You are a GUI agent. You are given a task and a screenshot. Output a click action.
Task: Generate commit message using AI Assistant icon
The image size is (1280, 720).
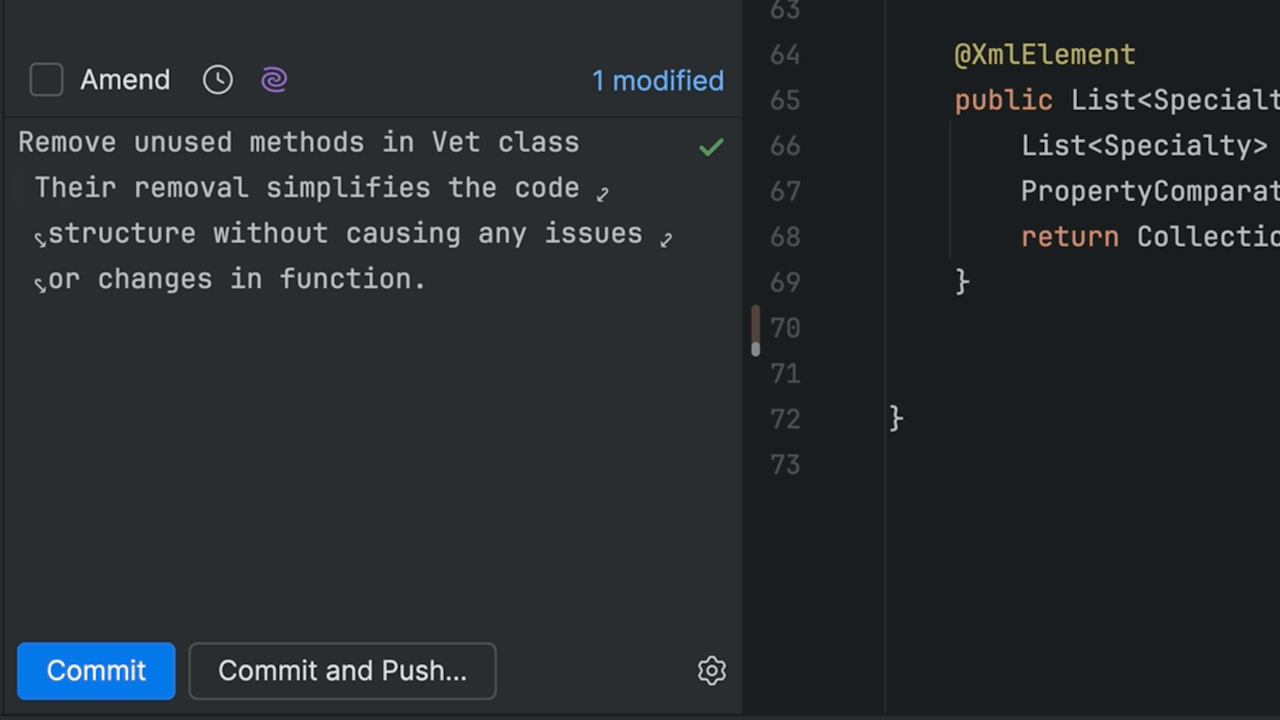click(273, 80)
